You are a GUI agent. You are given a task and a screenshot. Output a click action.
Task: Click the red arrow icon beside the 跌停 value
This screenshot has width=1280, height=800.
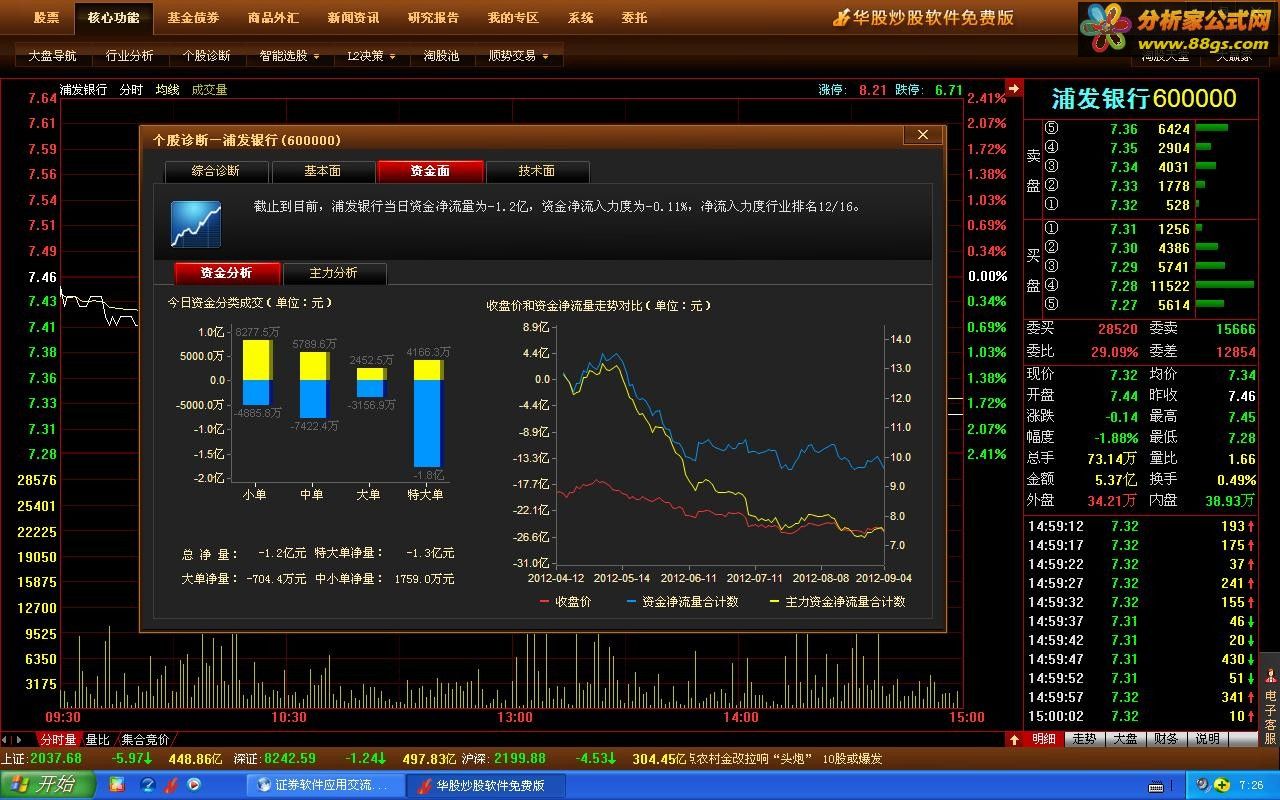tap(1014, 89)
